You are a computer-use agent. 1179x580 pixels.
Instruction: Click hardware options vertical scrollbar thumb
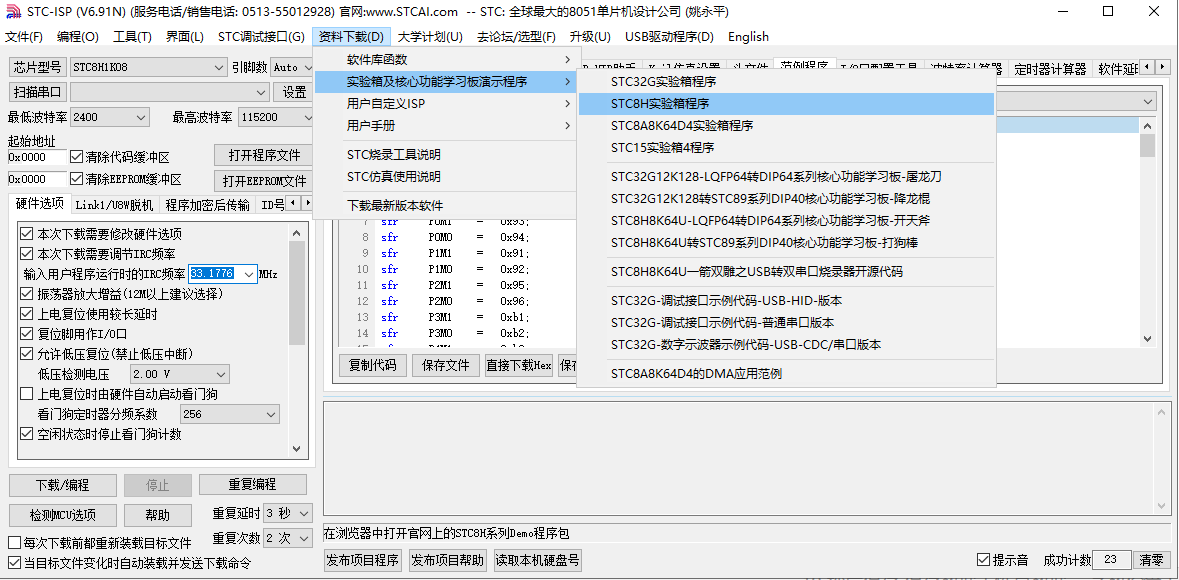(x=296, y=292)
